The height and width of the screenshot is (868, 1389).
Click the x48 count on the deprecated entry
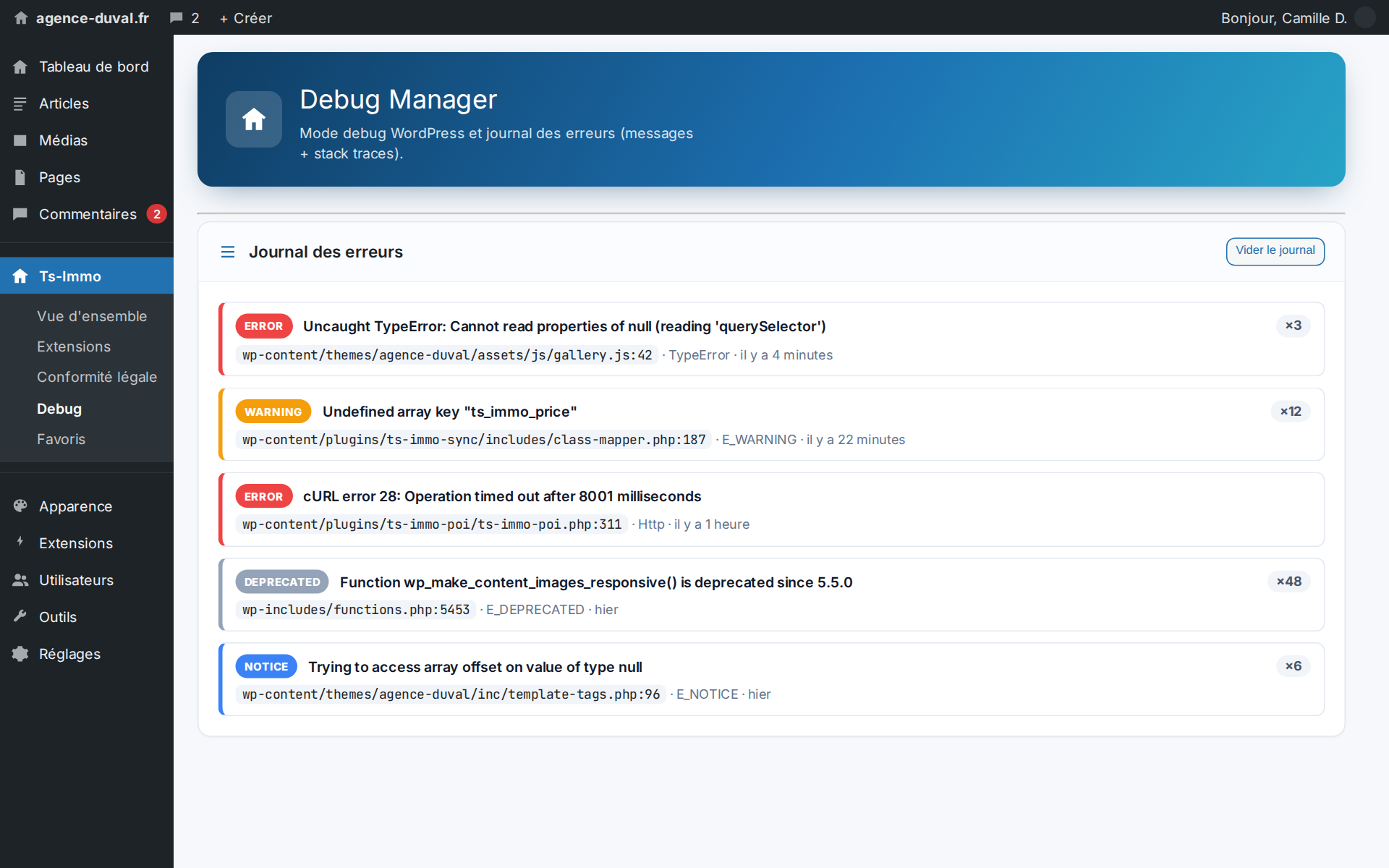point(1288,582)
